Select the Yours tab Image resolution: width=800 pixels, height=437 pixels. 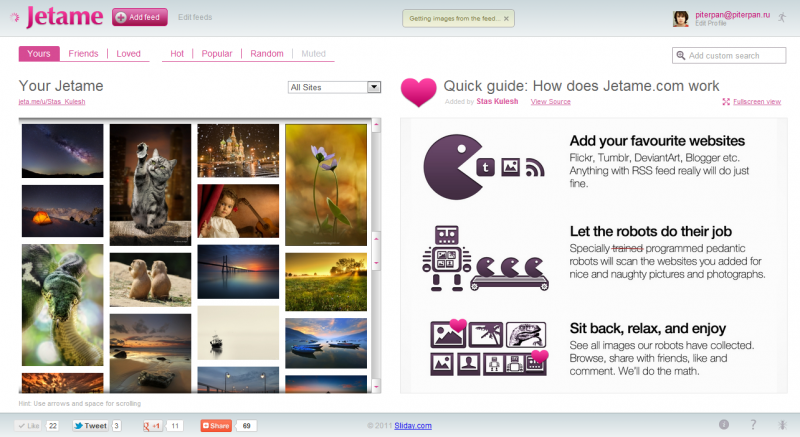[x=39, y=54]
